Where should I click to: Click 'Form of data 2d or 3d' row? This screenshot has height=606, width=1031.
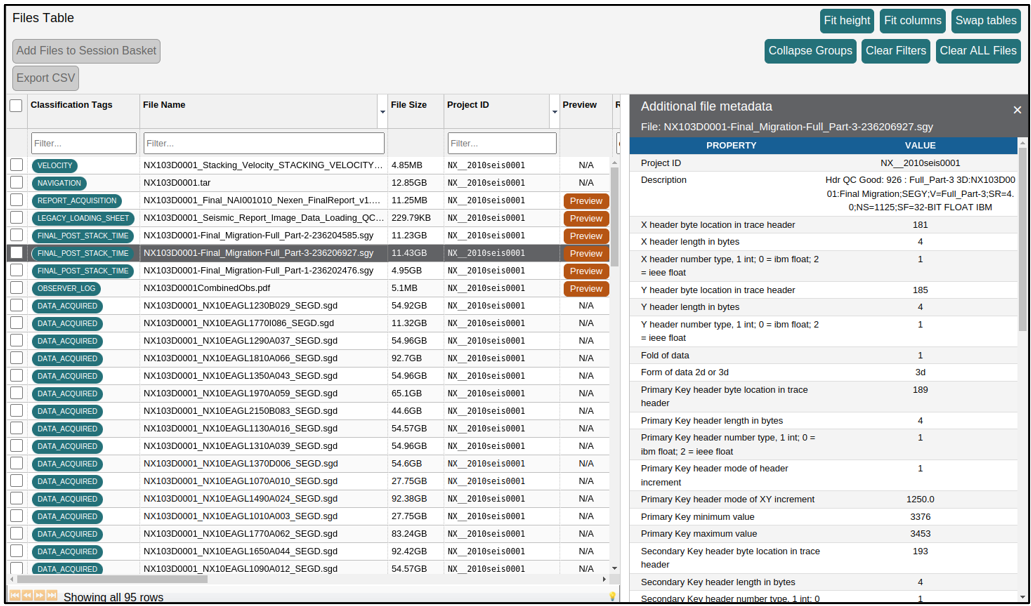click(823, 372)
